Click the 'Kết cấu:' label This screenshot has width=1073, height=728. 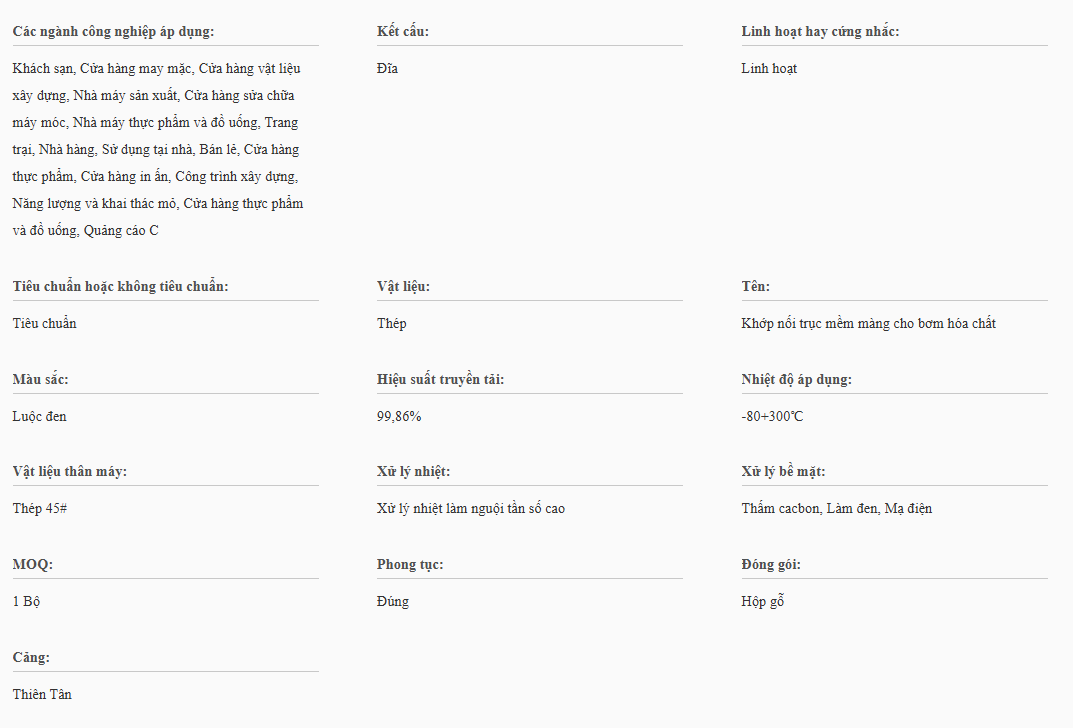click(403, 31)
